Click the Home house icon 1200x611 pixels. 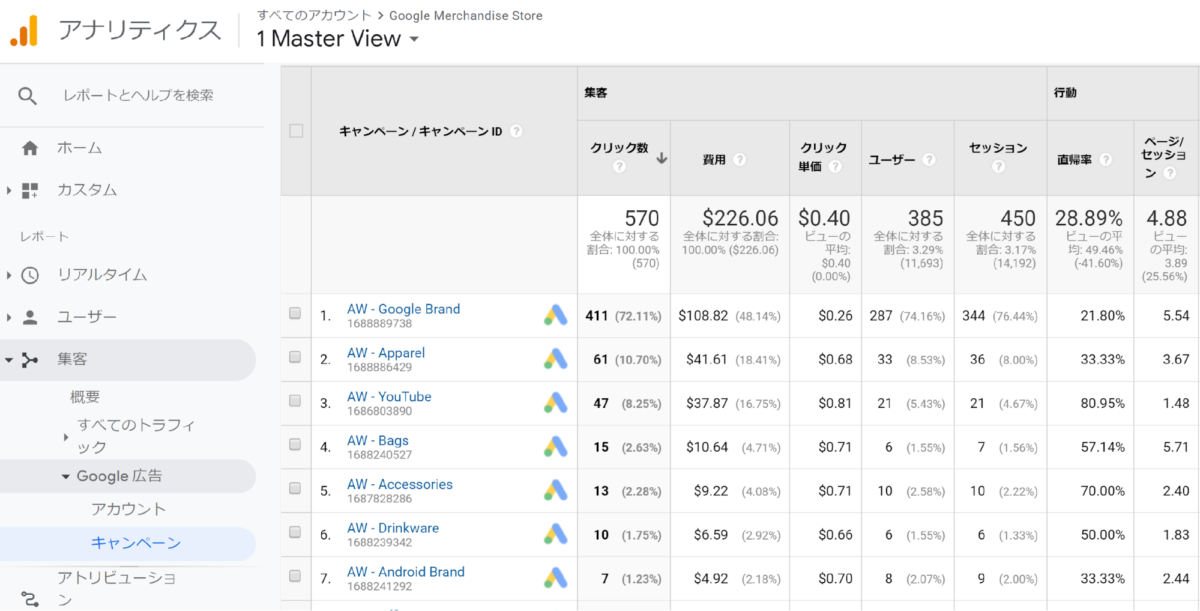tap(30, 148)
